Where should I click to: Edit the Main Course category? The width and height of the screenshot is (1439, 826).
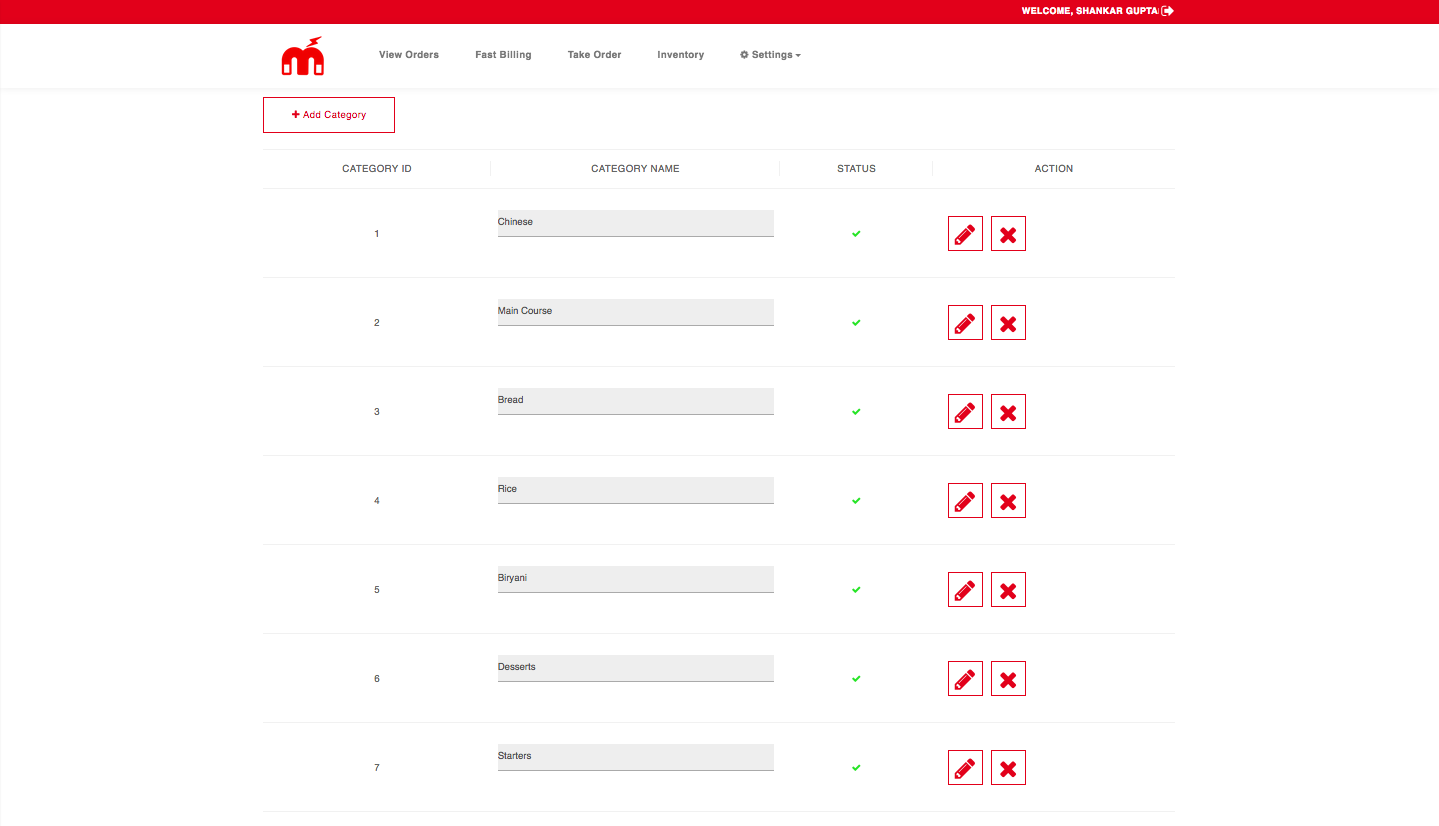(x=965, y=323)
